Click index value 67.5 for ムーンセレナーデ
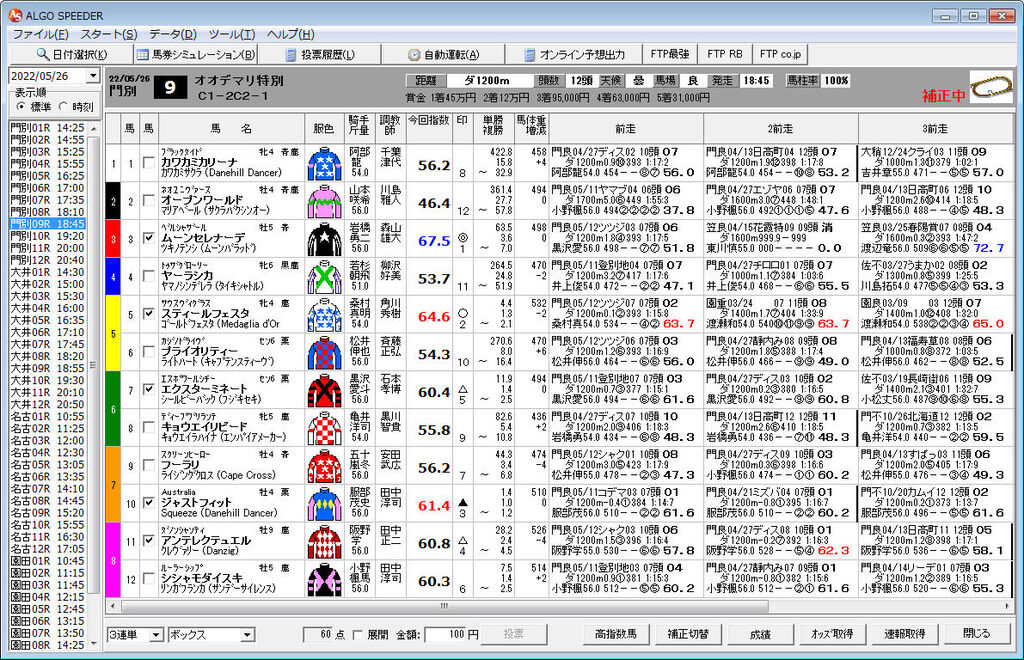The height and width of the screenshot is (660, 1024). [x=434, y=241]
